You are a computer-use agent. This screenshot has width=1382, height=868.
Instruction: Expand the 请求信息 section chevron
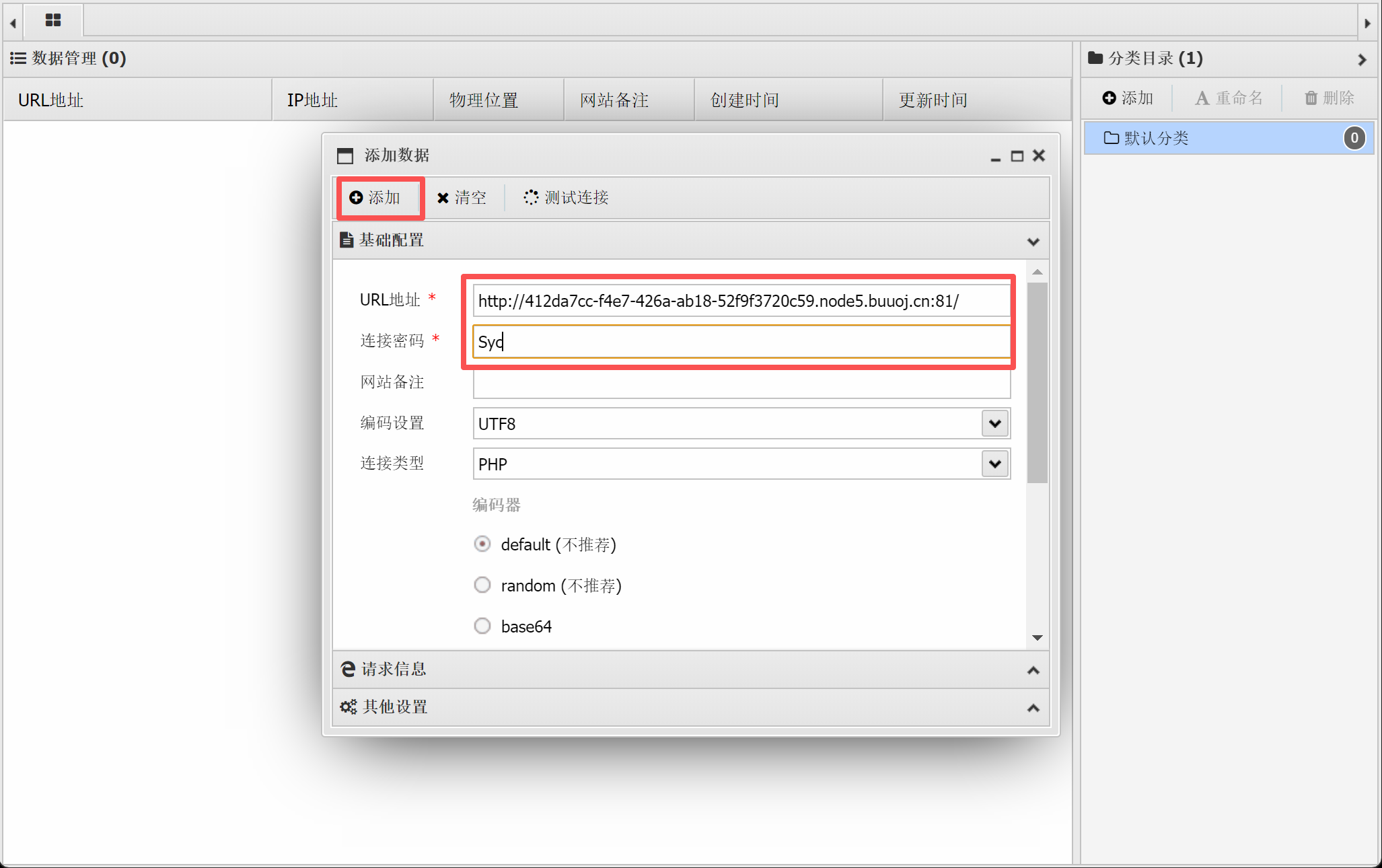point(1033,670)
